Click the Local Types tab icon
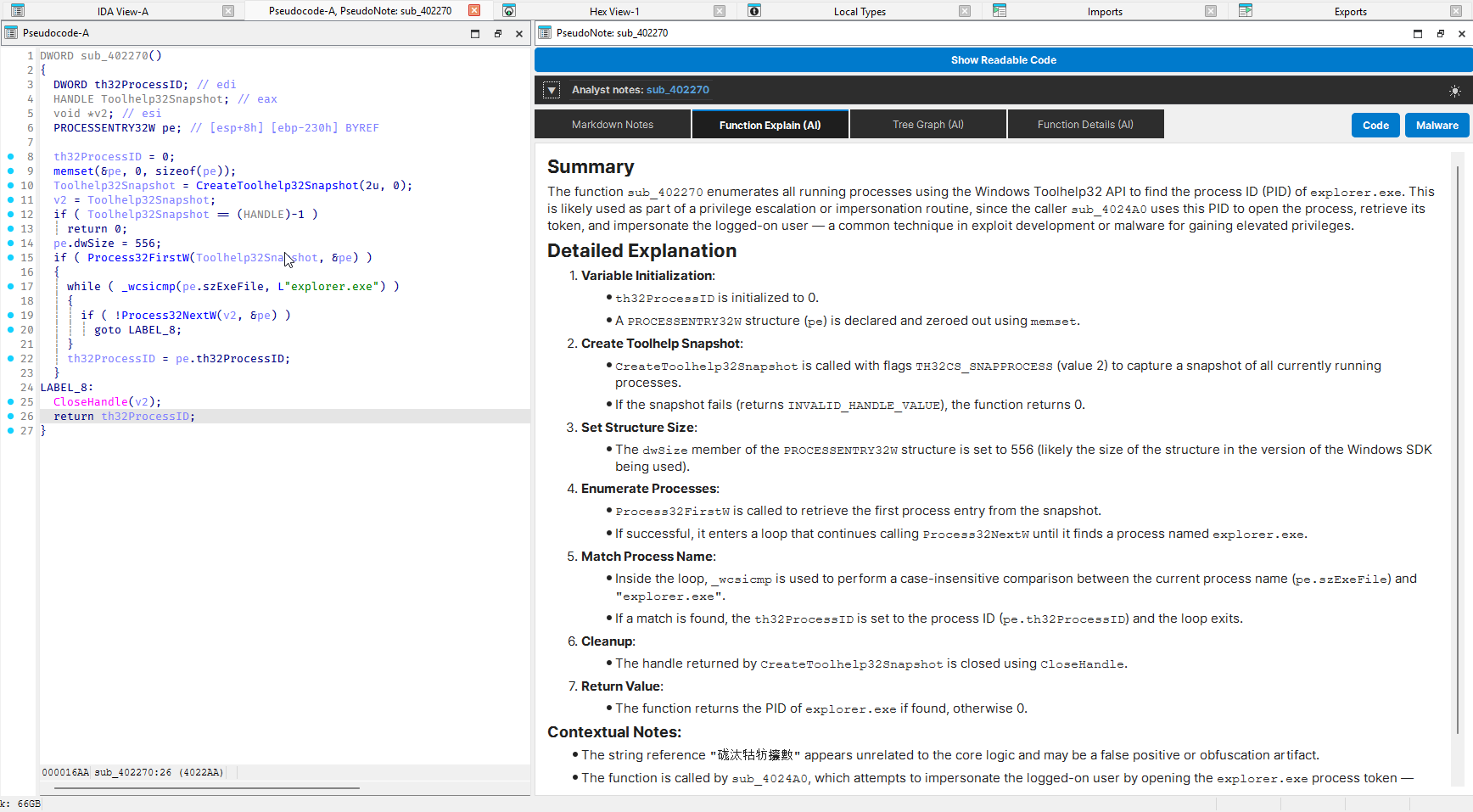The width and height of the screenshot is (1473, 812). point(754,11)
